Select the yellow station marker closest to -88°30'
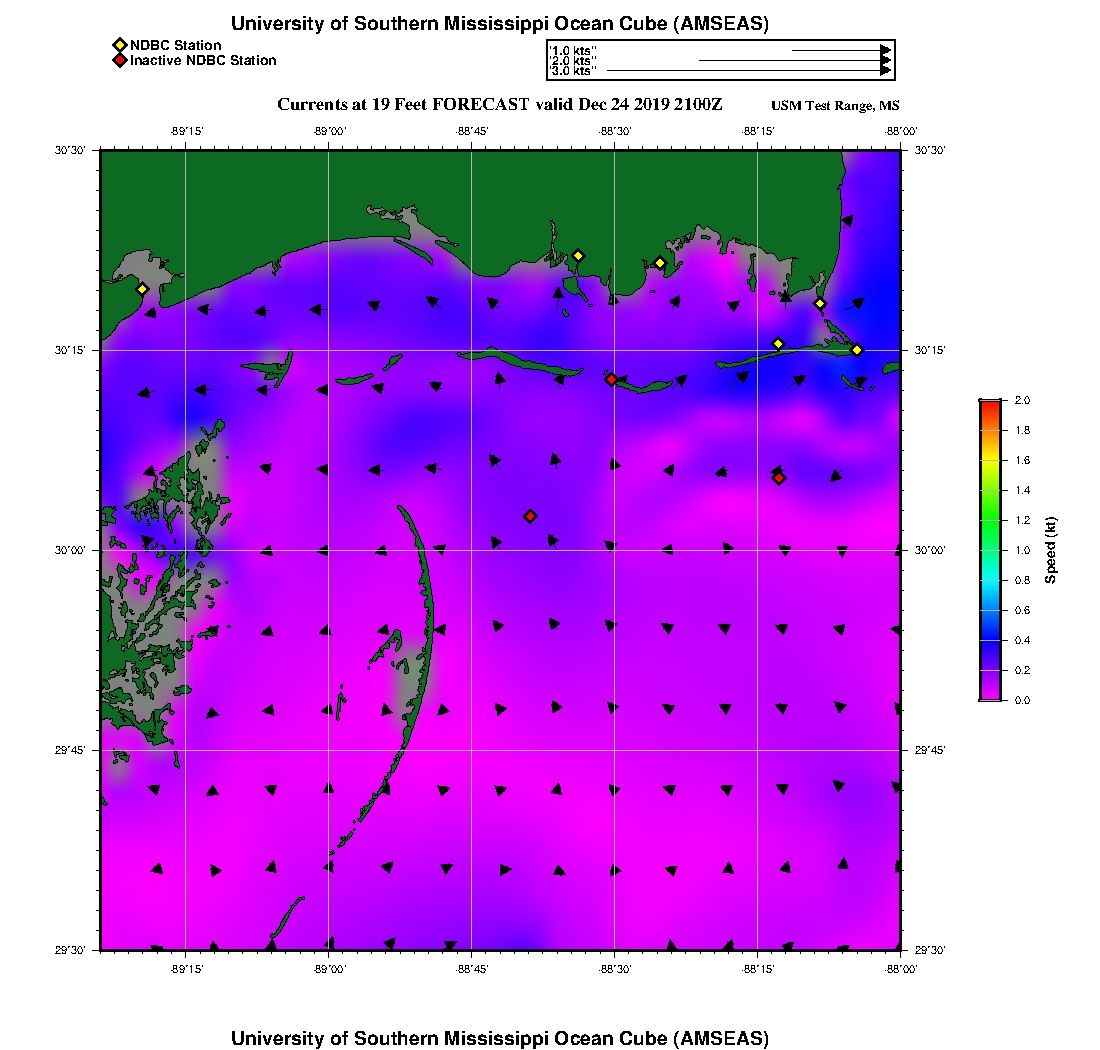This screenshot has height=1050, width=1100. [x=578, y=256]
